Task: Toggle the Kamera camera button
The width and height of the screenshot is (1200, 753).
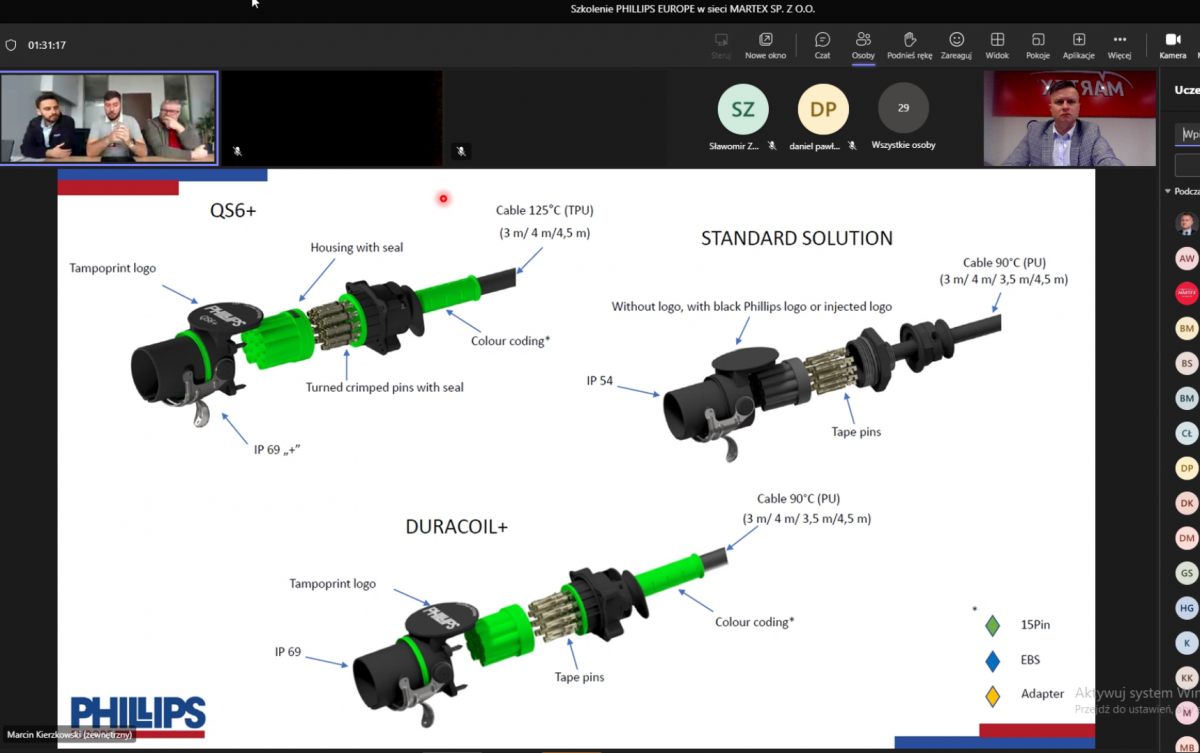Action: point(1173,45)
